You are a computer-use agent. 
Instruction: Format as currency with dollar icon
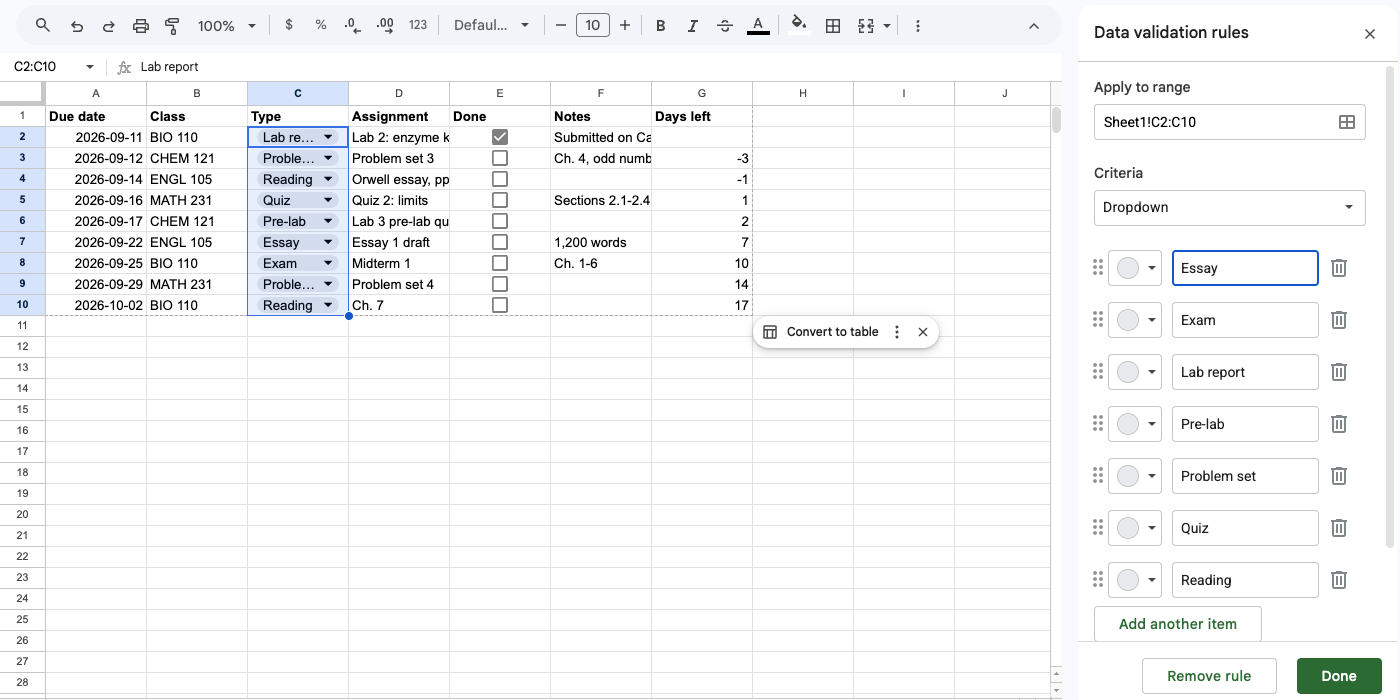pyautogui.click(x=289, y=25)
